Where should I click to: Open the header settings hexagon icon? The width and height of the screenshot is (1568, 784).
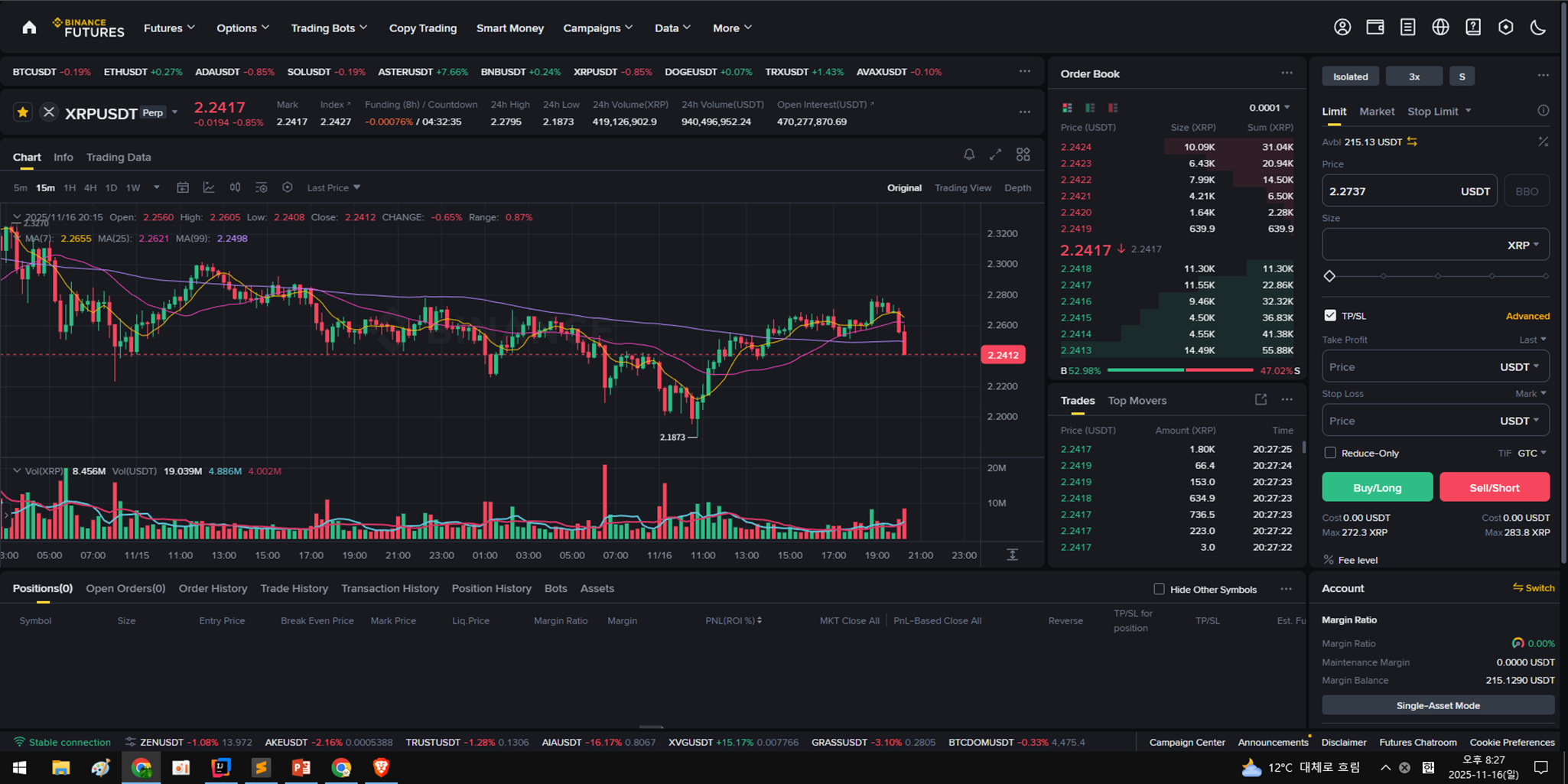pyautogui.click(x=1505, y=28)
